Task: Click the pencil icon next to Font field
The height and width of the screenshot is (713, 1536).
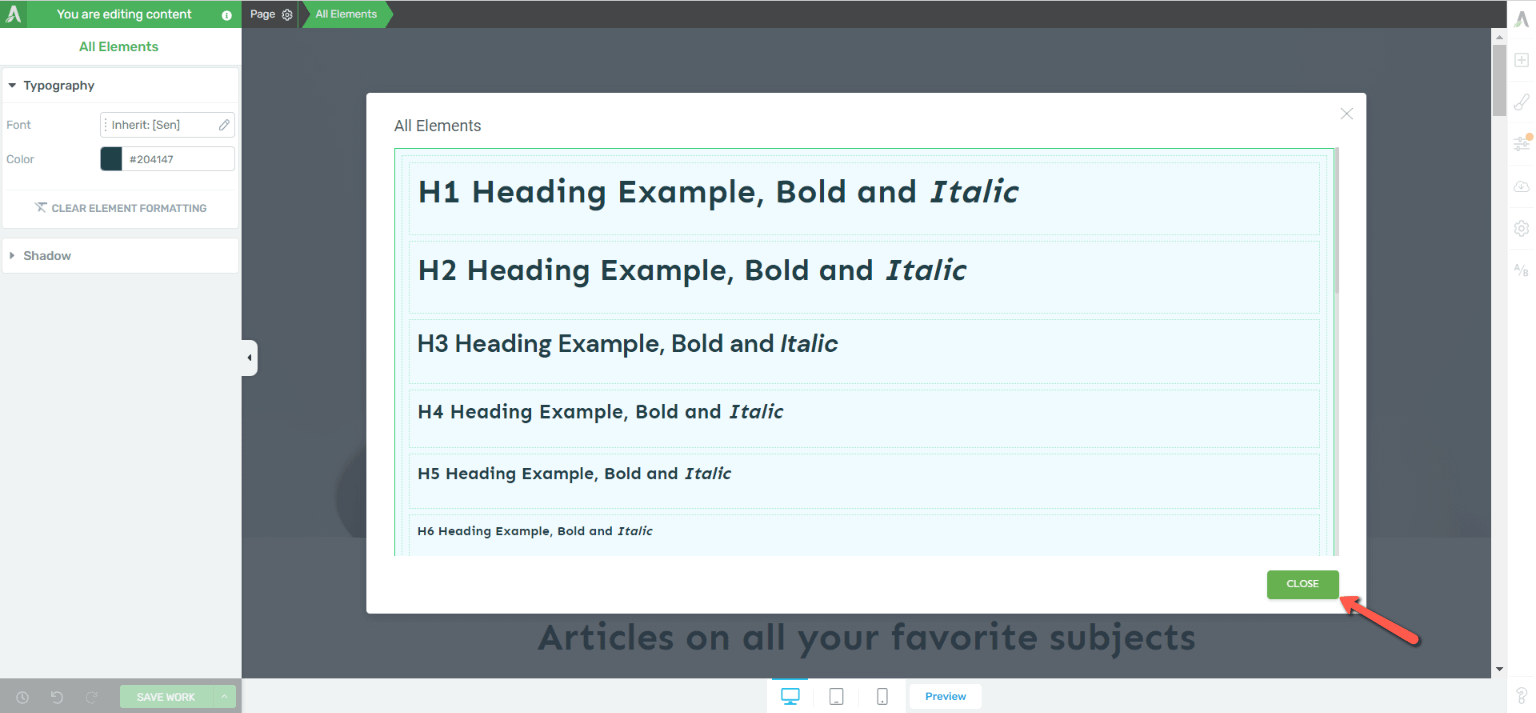Action: click(x=224, y=124)
